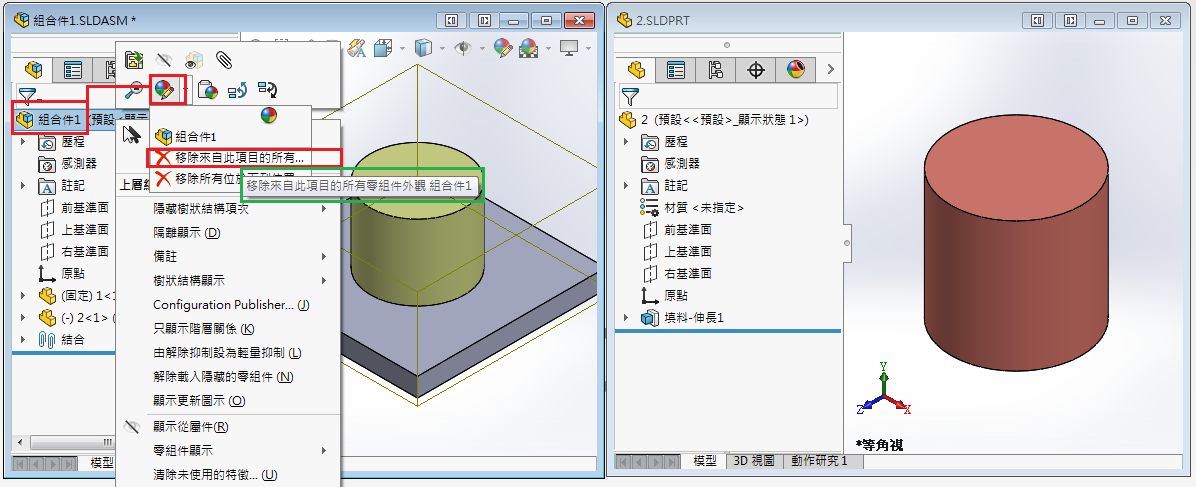Screen dimensions: 1196x487
Task: Choose 顯示更新圖示 (O)
Action: (227, 400)
